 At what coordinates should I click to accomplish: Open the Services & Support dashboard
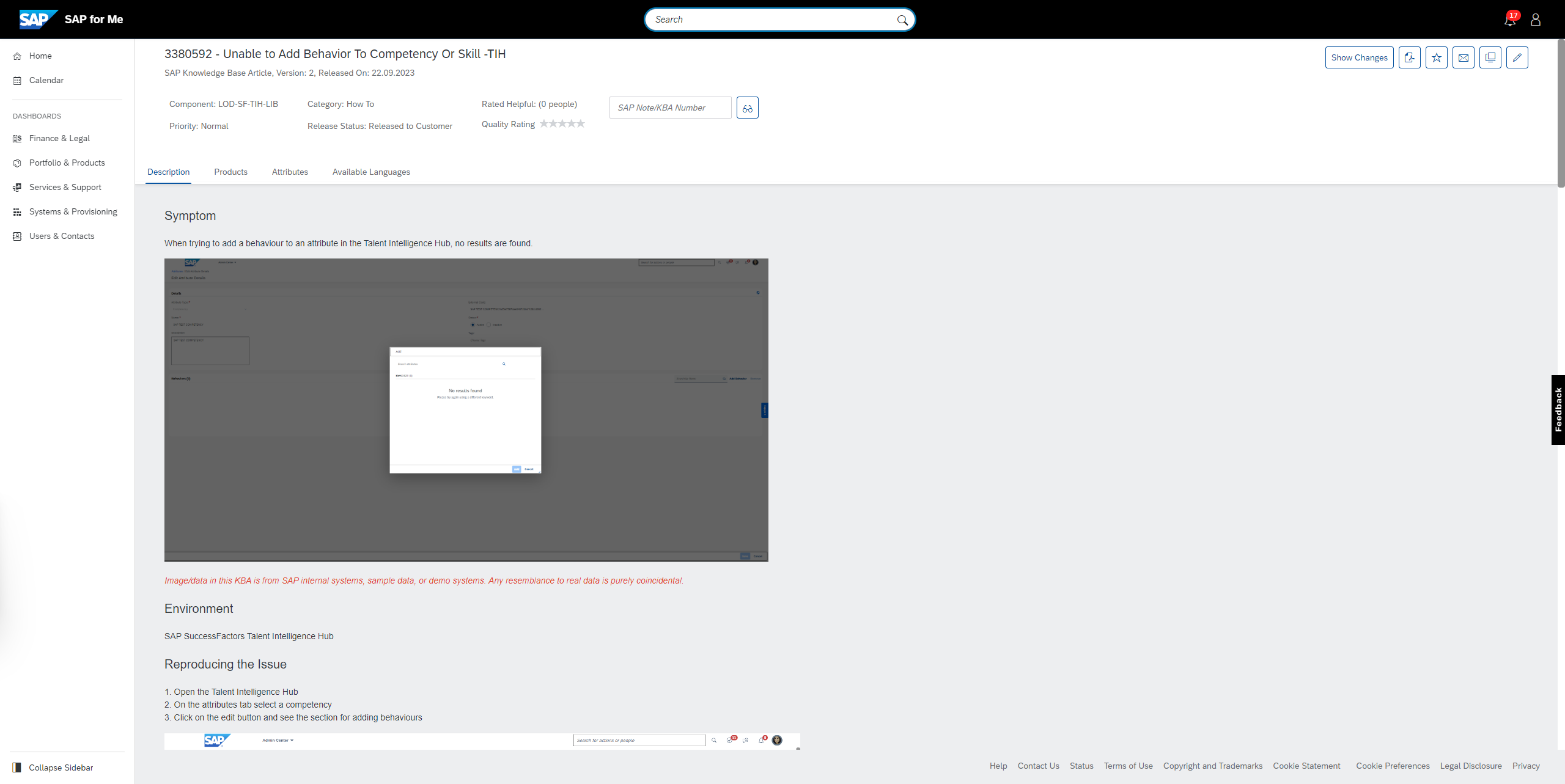point(65,187)
